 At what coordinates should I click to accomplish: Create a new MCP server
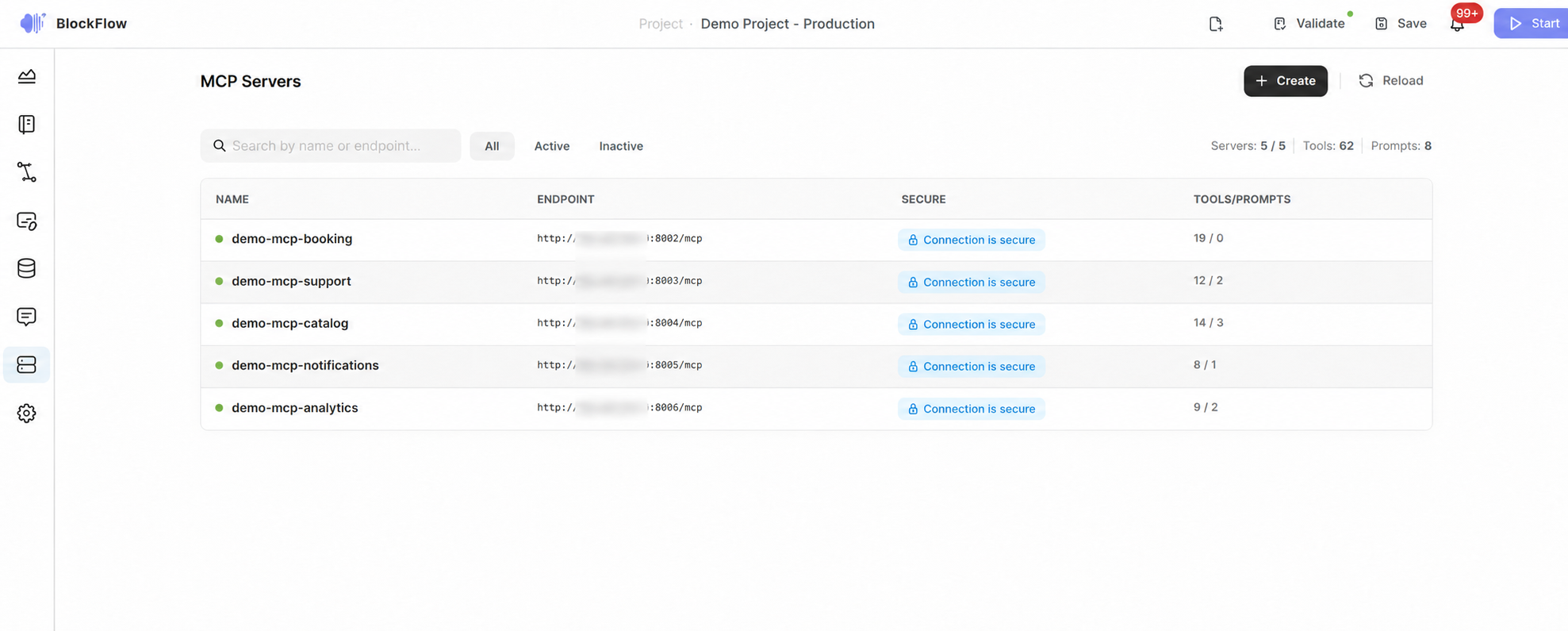point(1286,81)
